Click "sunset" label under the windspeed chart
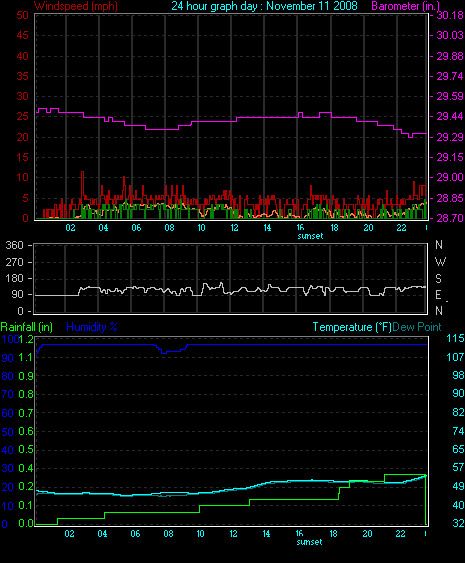The height and width of the screenshot is (563, 465). [310, 236]
